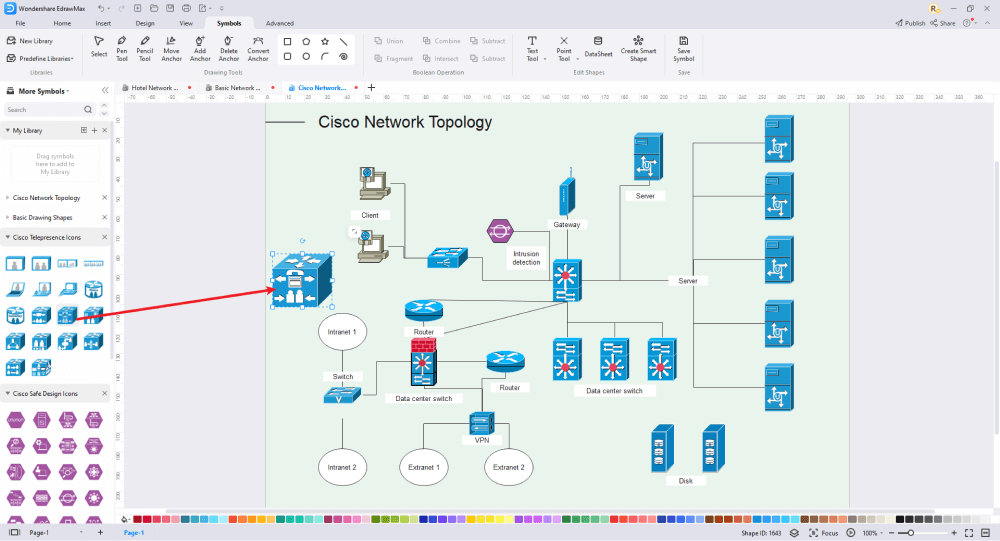Select the Pen Tool

point(122,49)
